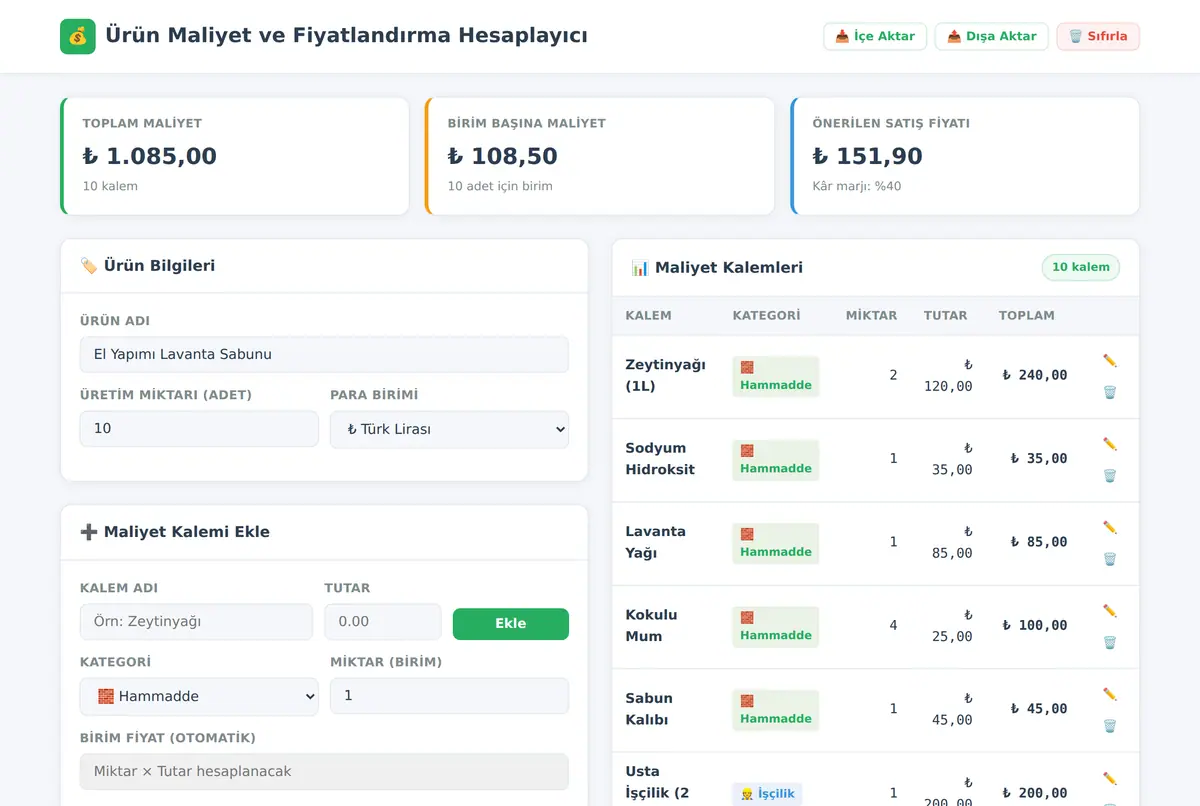Delete the Sabun Kalıbı row with trash icon
1200x806 pixels.
click(x=1110, y=726)
